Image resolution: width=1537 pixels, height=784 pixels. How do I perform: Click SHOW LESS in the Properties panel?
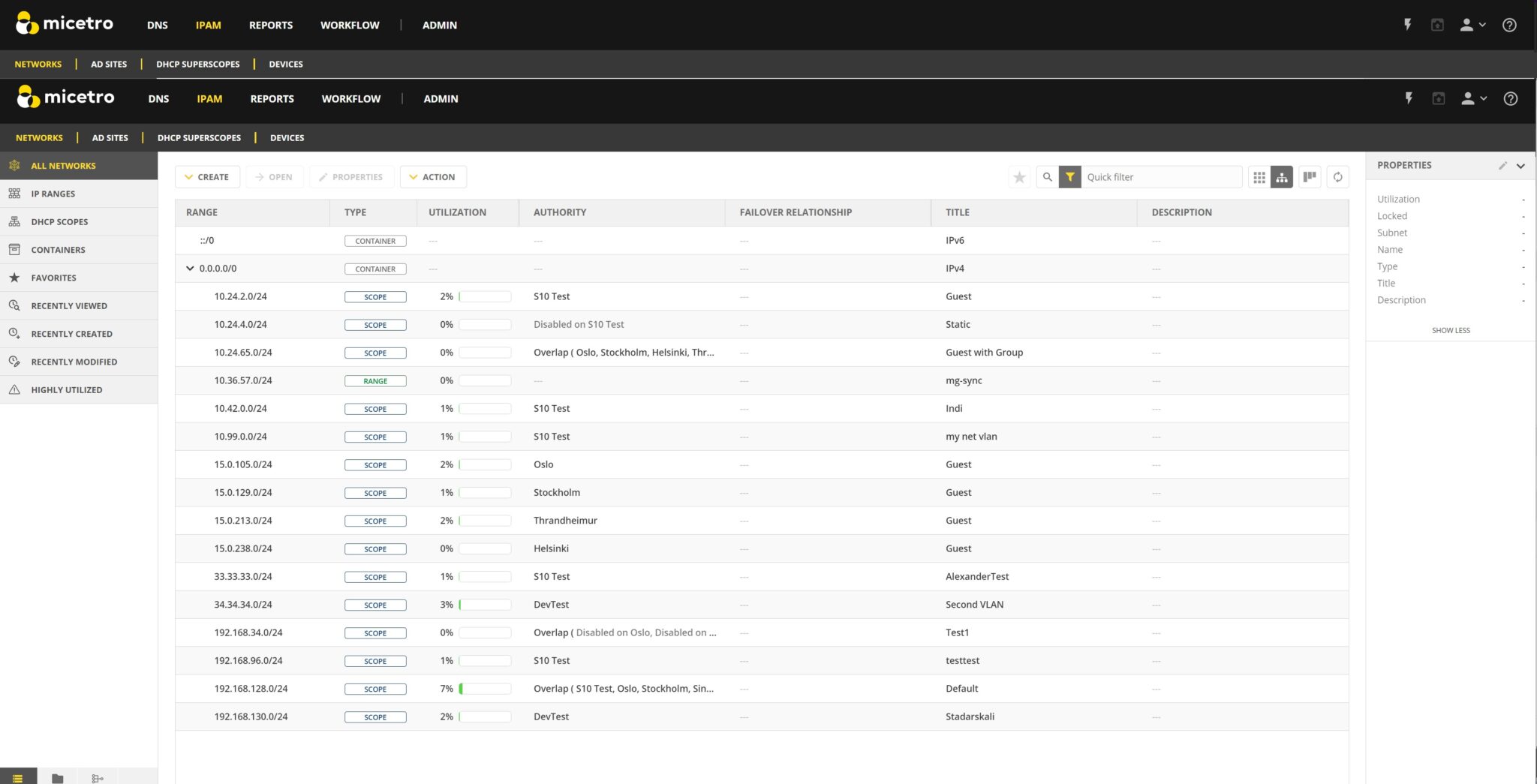[1450, 330]
